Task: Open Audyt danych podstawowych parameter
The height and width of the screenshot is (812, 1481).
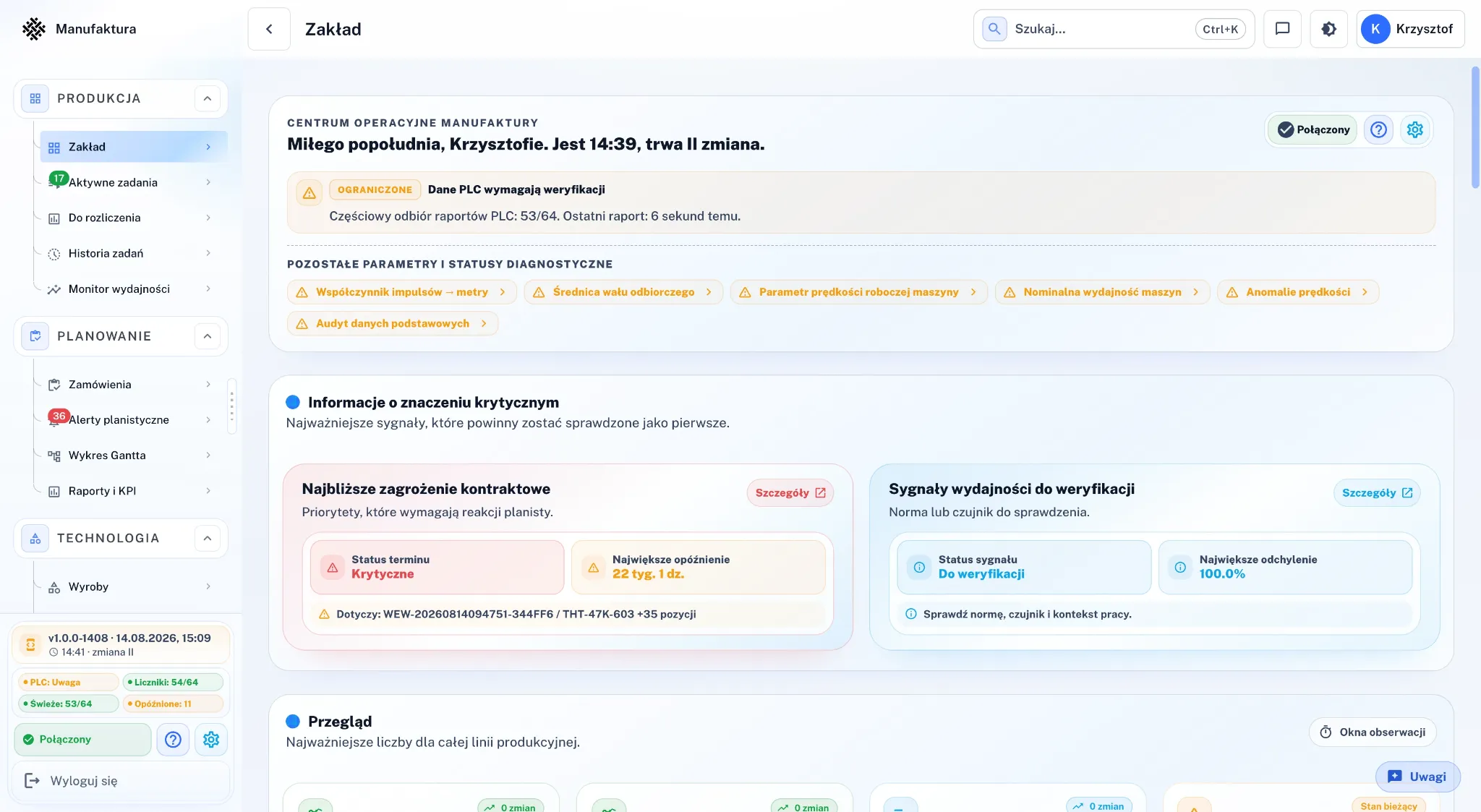Action: pyautogui.click(x=393, y=323)
